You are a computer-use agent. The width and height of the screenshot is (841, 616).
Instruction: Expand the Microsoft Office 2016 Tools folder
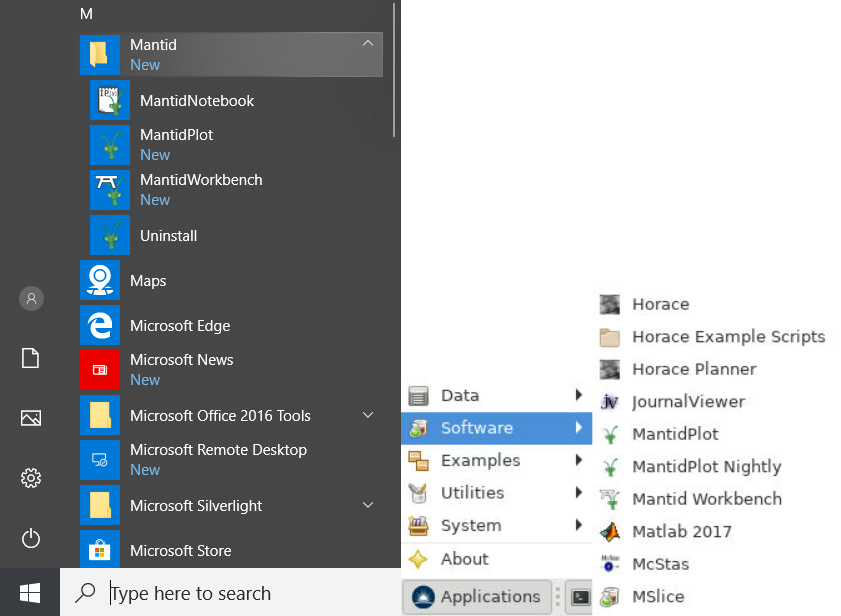tap(367, 415)
